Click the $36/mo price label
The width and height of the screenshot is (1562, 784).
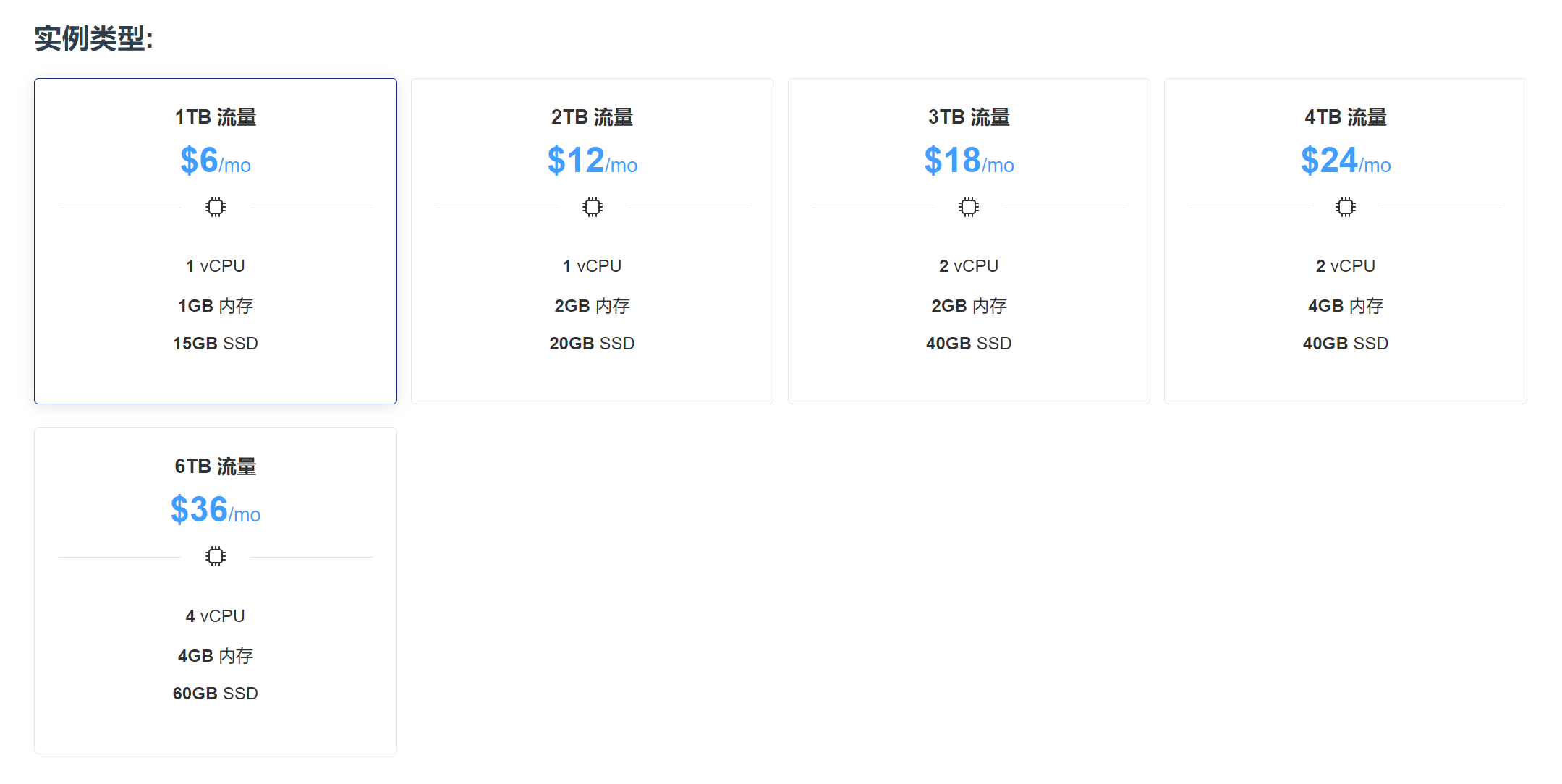[x=216, y=510]
